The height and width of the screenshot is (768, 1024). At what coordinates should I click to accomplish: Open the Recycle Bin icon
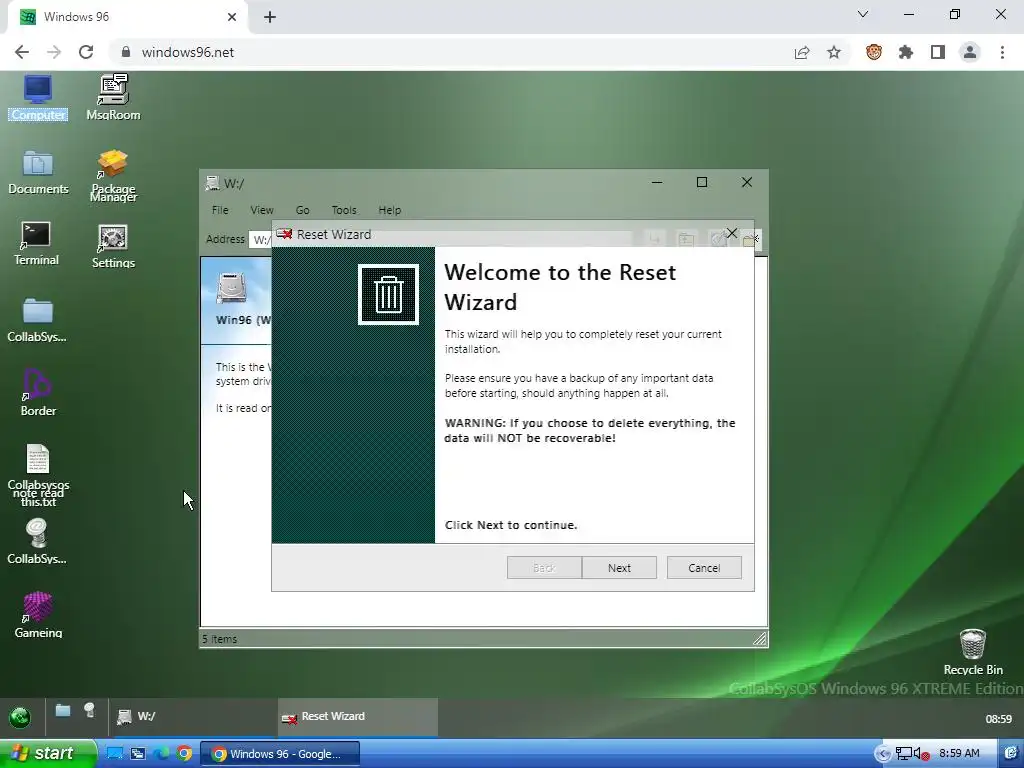[x=972, y=651]
